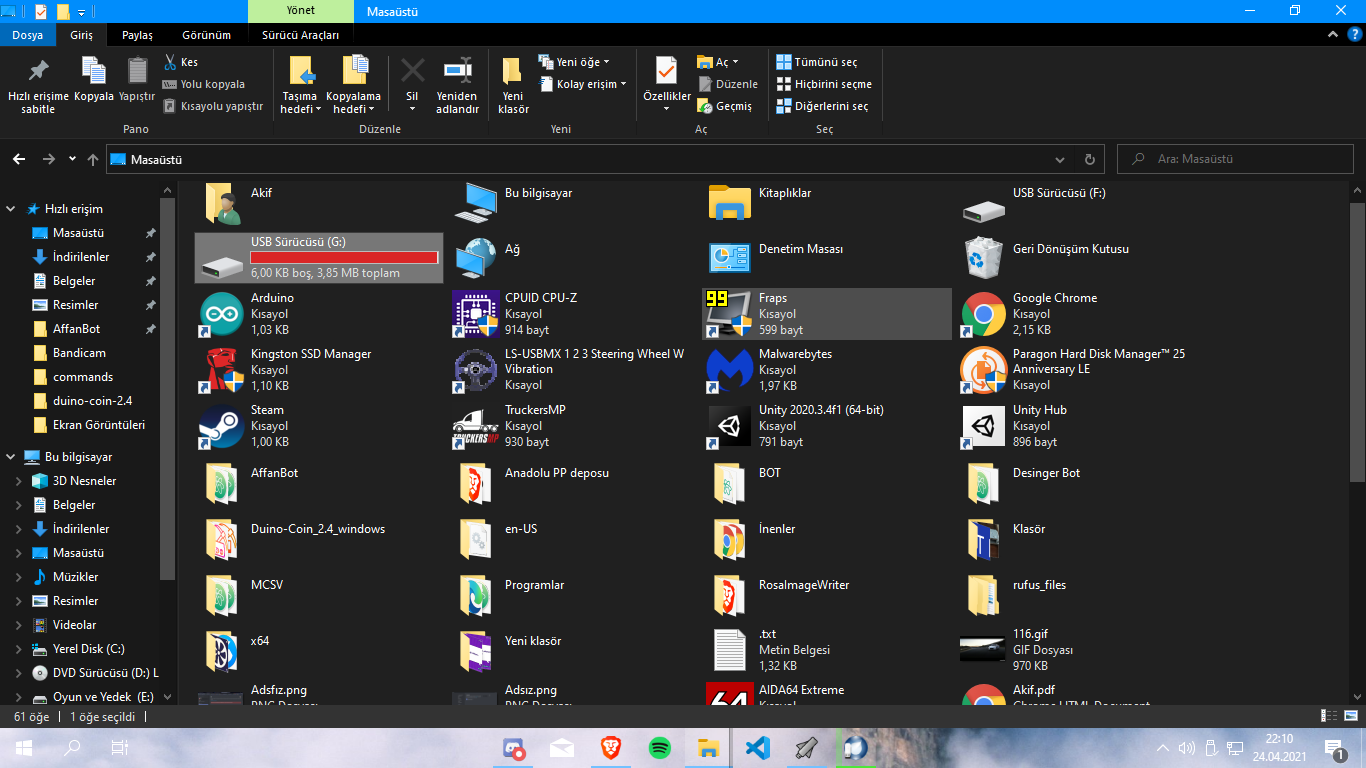The height and width of the screenshot is (768, 1366).
Task: Expand the 3D Nesneler tree node
Action: [18, 481]
